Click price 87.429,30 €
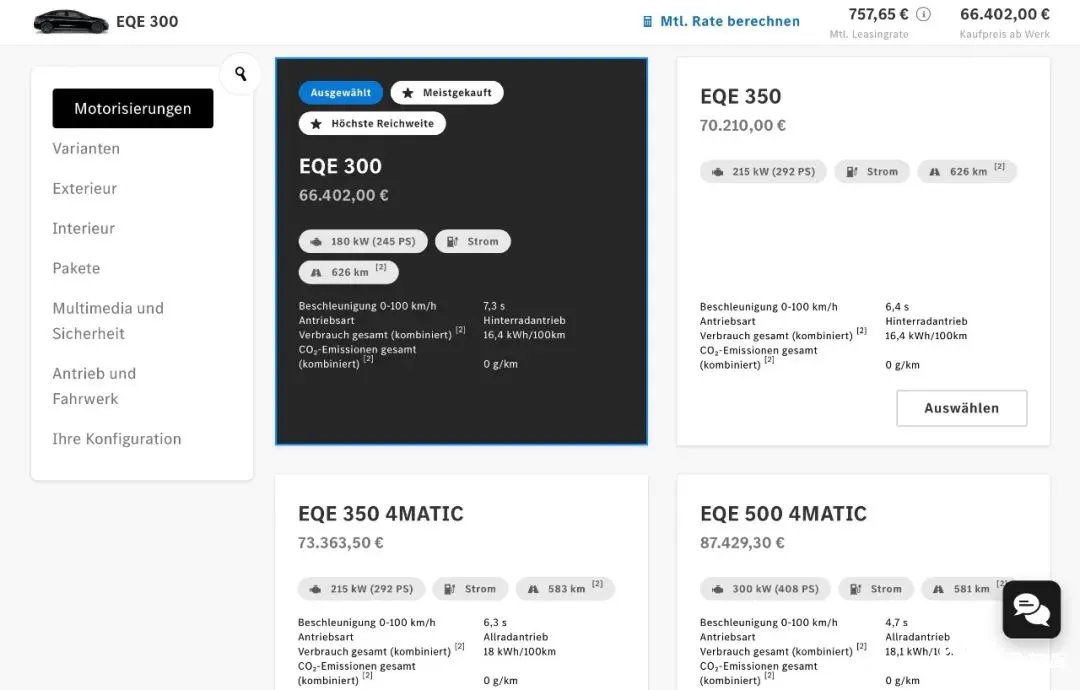This screenshot has width=1080, height=690. point(742,543)
